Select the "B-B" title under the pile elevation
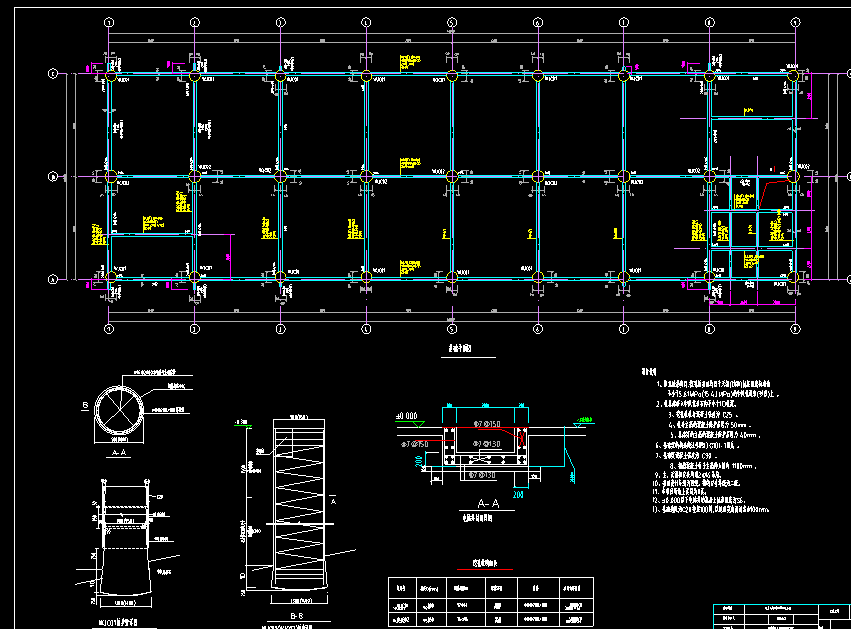The image size is (851, 629). pyautogui.click(x=297, y=616)
